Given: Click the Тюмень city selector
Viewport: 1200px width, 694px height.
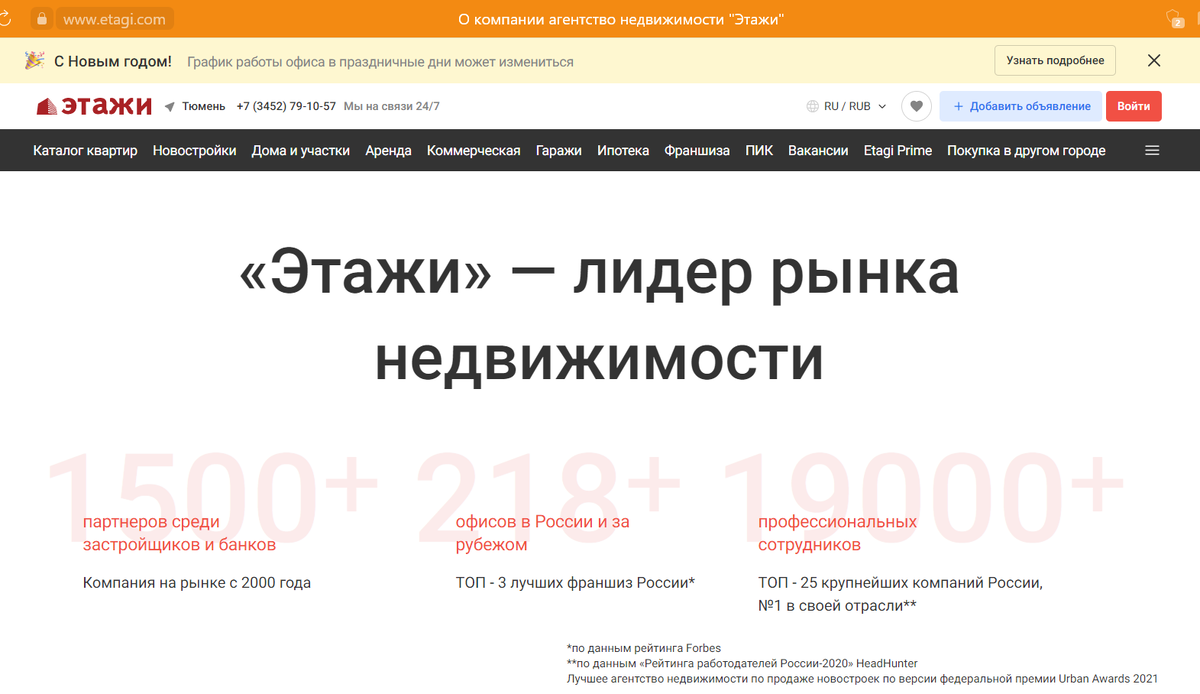Looking at the screenshot, I should [204, 107].
